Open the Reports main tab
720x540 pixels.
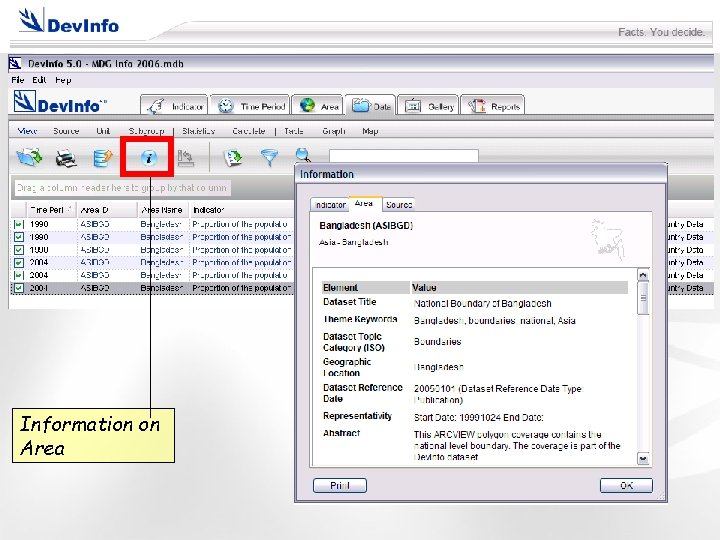[492, 106]
